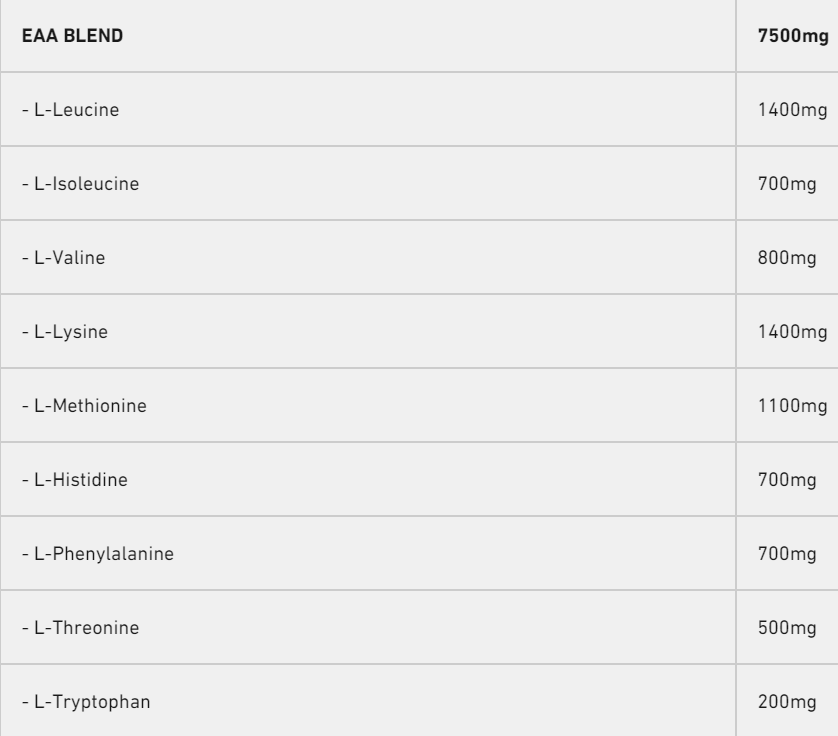
Task: Click the 700mg amount beside L-Histidine
Action: pyautogui.click(x=789, y=480)
